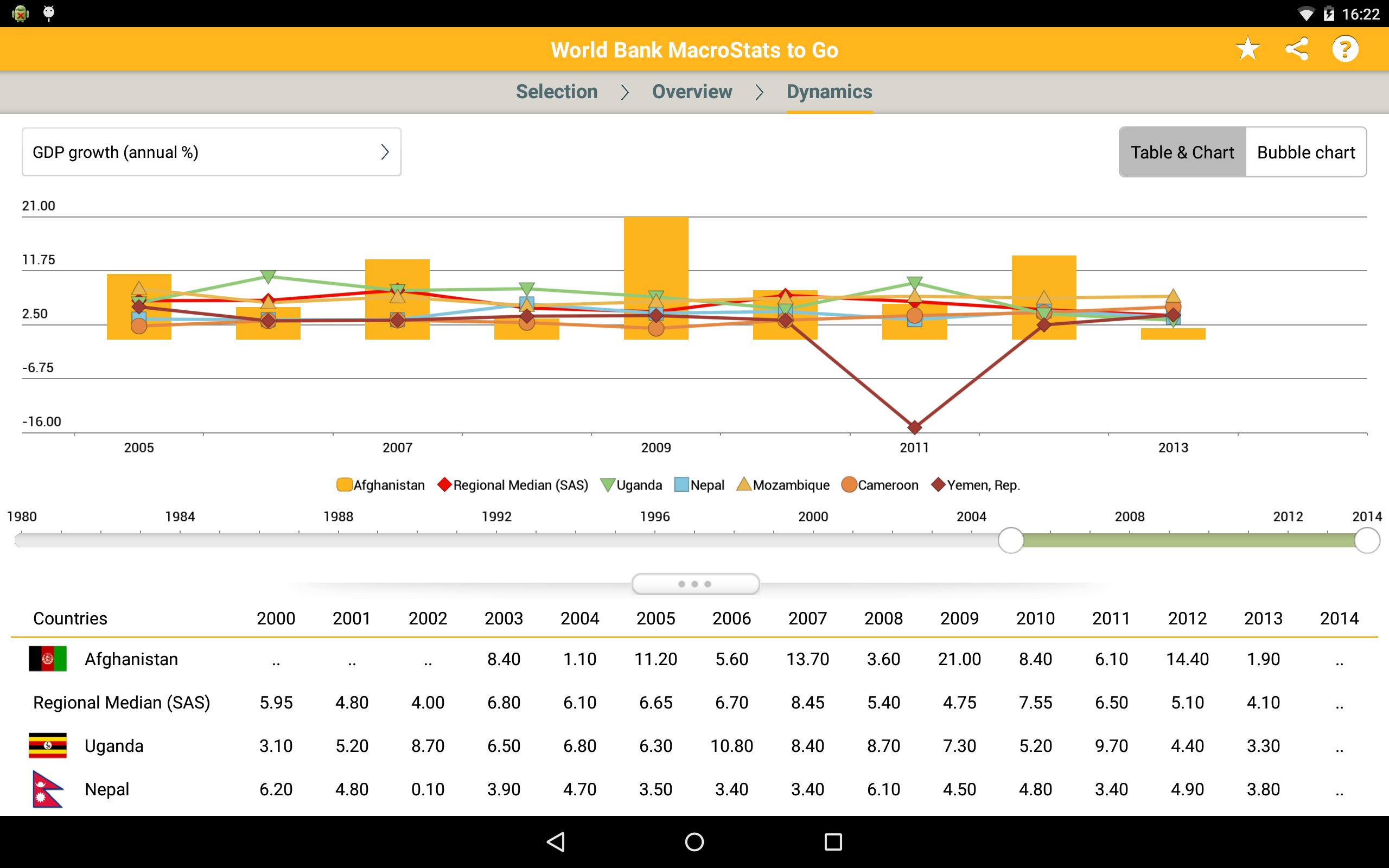Open Dynamics tab
The width and height of the screenshot is (1389, 868).
830,92
